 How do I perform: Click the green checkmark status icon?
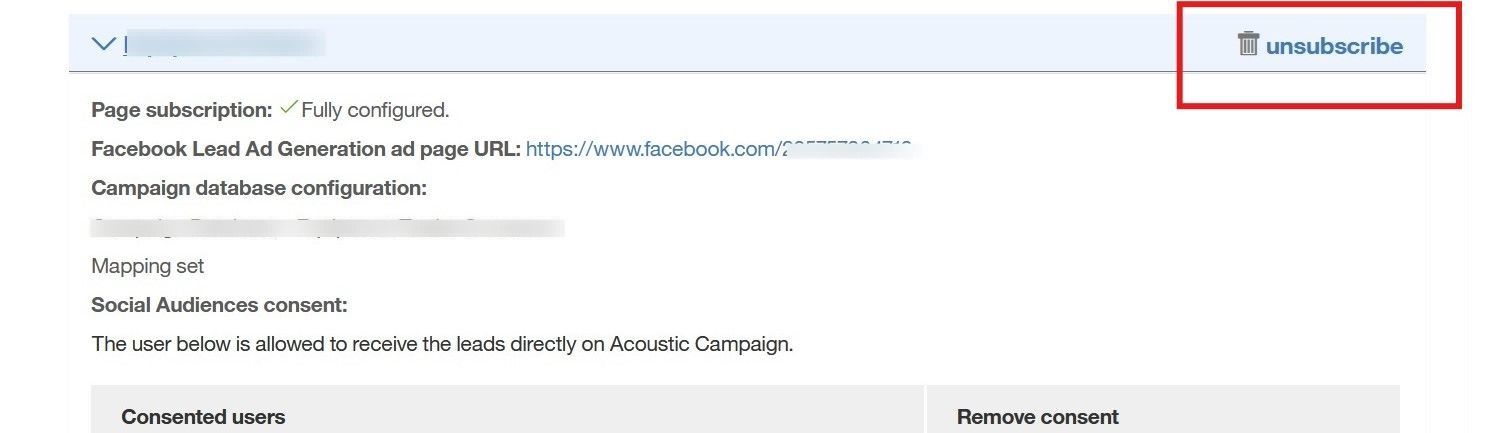click(x=289, y=107)
